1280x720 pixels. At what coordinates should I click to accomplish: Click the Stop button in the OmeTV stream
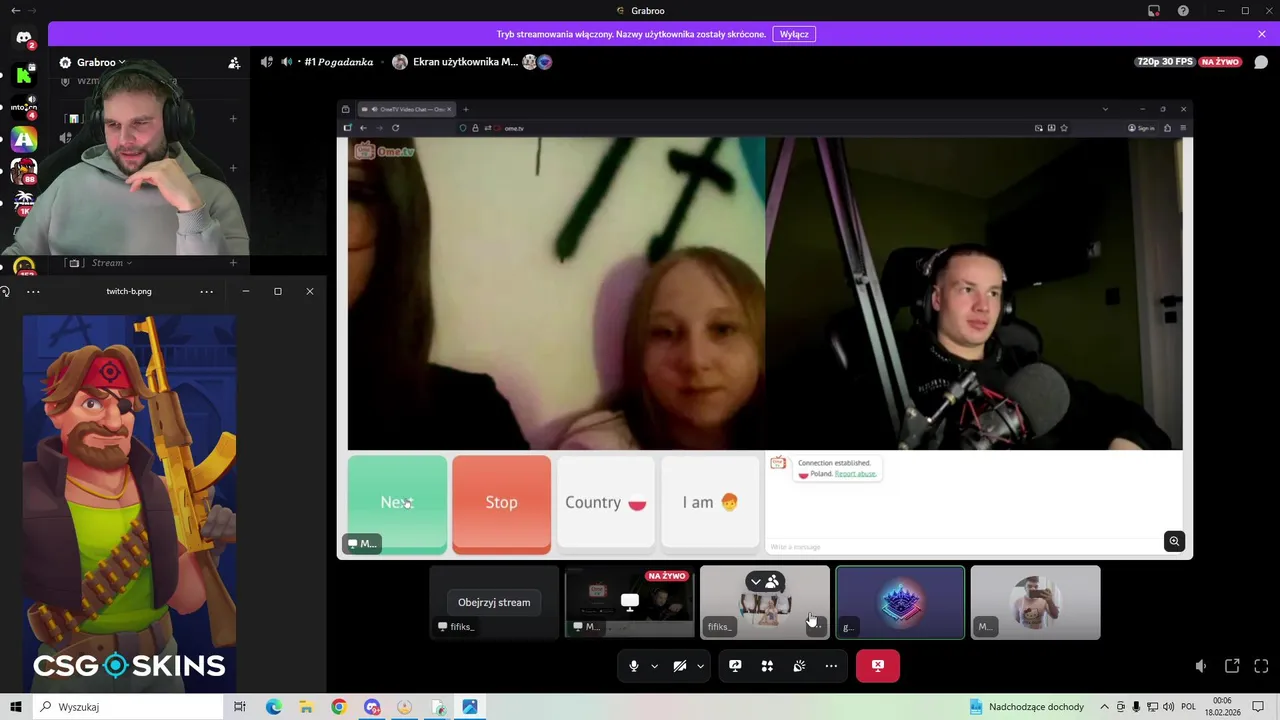(501, 503)
